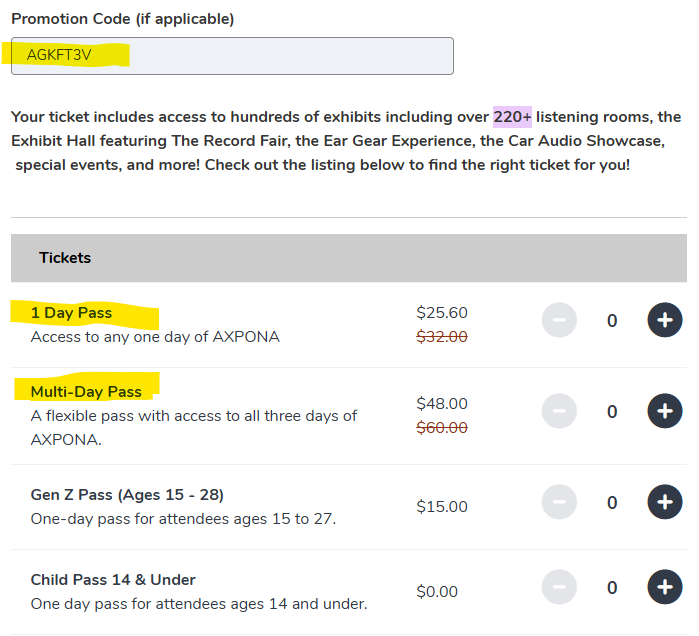Click the 1 Day Pass quantity value
Screen dimensions: 699x636
(612, 320)
